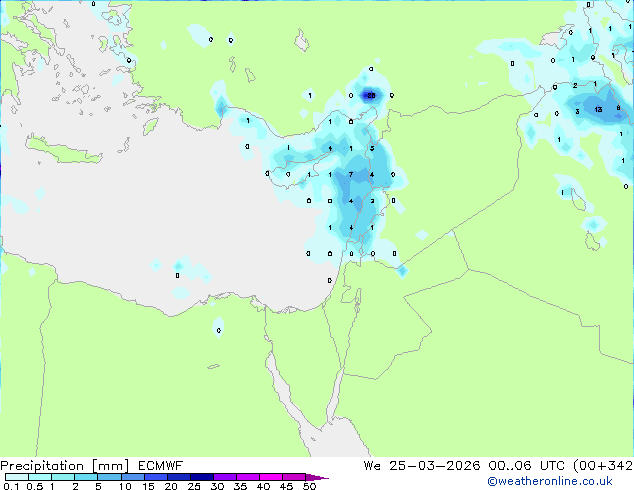
Task: Click legend label '0.1'
Action: coord(11,486)
